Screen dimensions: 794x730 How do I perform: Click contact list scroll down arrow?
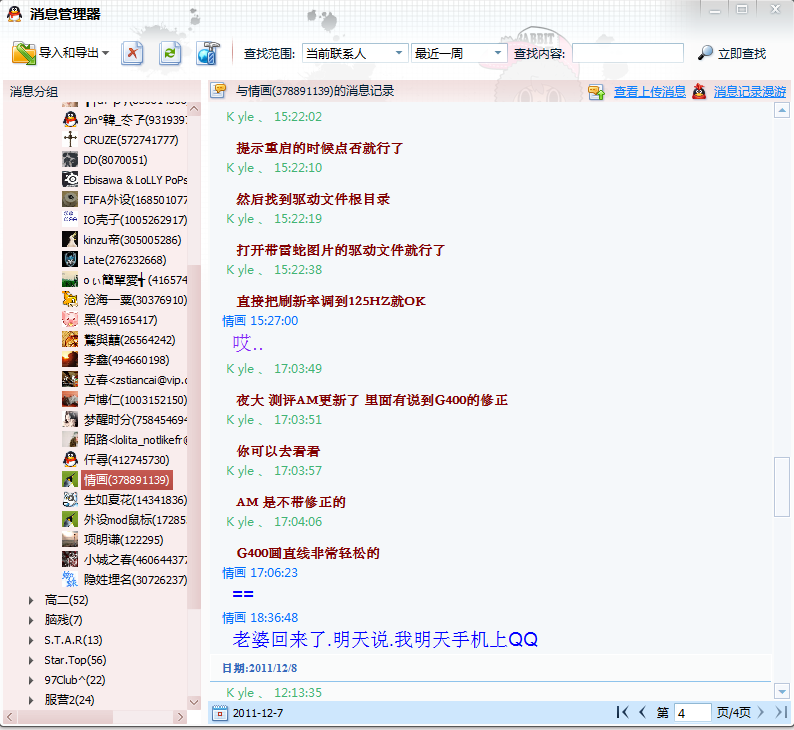click(x=194, y=702)
